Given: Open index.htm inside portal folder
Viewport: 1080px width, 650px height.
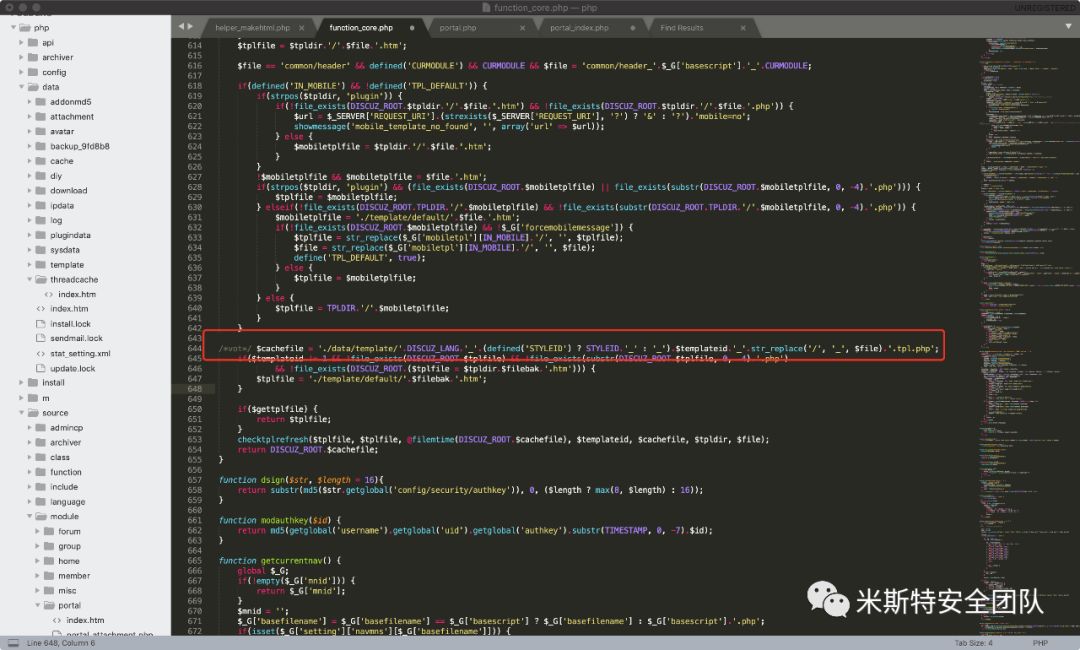Looking at the screenshot, I should 85,620.
